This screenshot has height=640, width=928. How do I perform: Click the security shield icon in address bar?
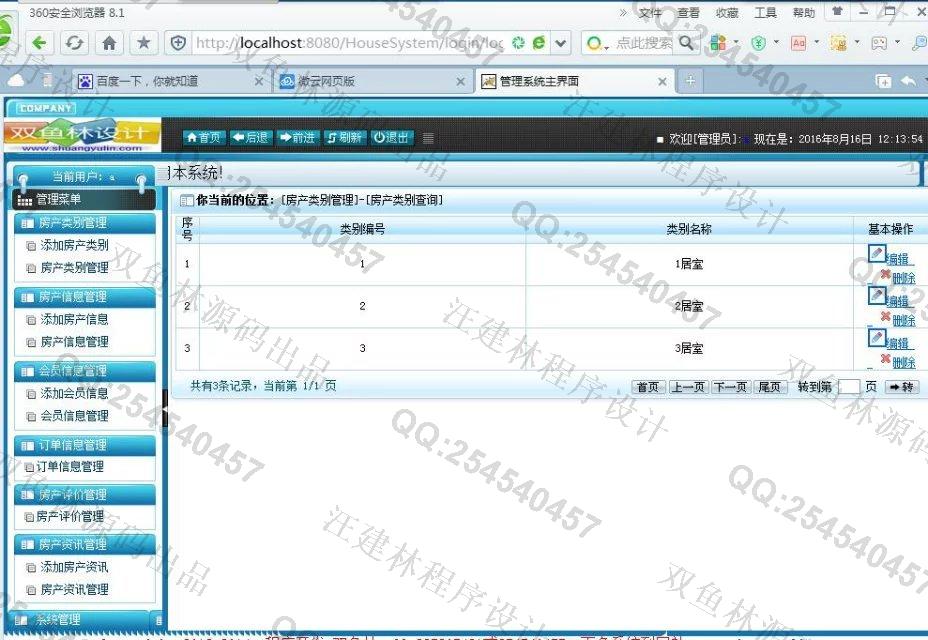[x=178, y=43]
